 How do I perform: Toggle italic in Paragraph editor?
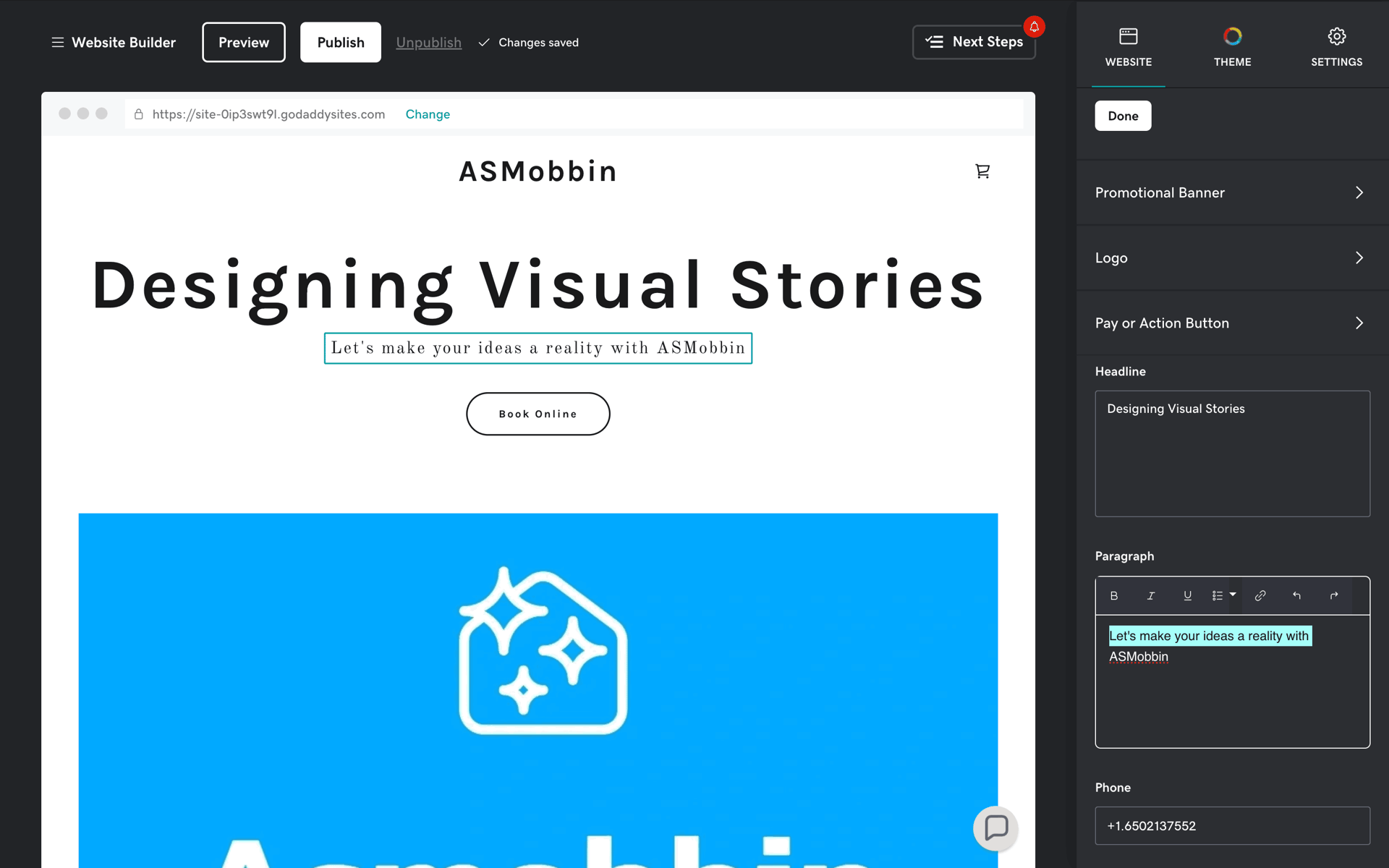(1151, 595)
